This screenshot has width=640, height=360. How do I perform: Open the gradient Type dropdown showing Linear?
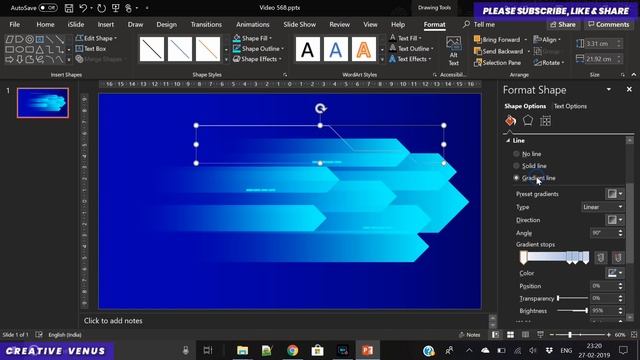pyautogui.click(x=602, y=207)
